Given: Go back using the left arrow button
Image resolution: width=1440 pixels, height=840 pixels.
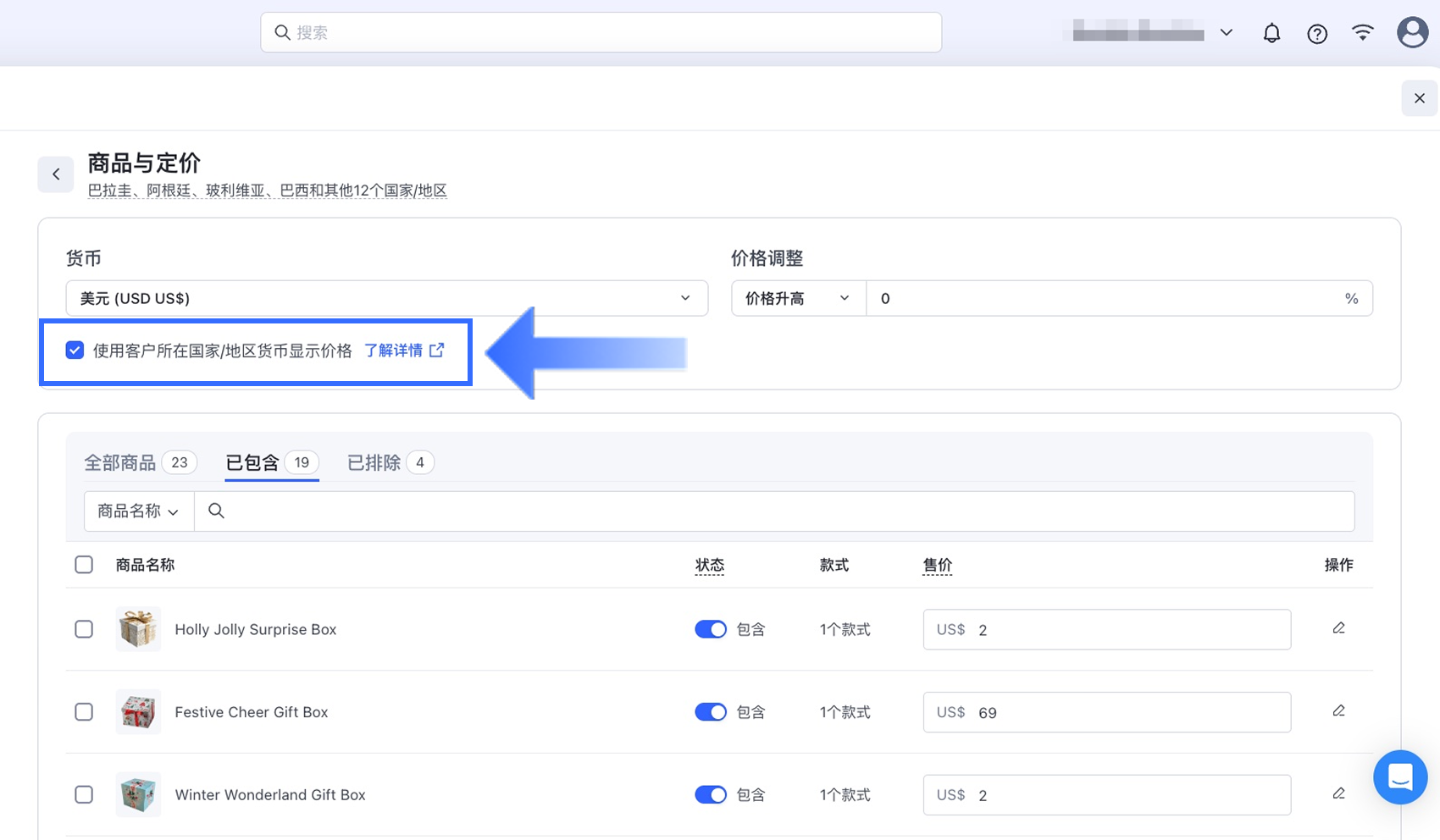Looking at the screenshot, I should [x=56, y=174].
